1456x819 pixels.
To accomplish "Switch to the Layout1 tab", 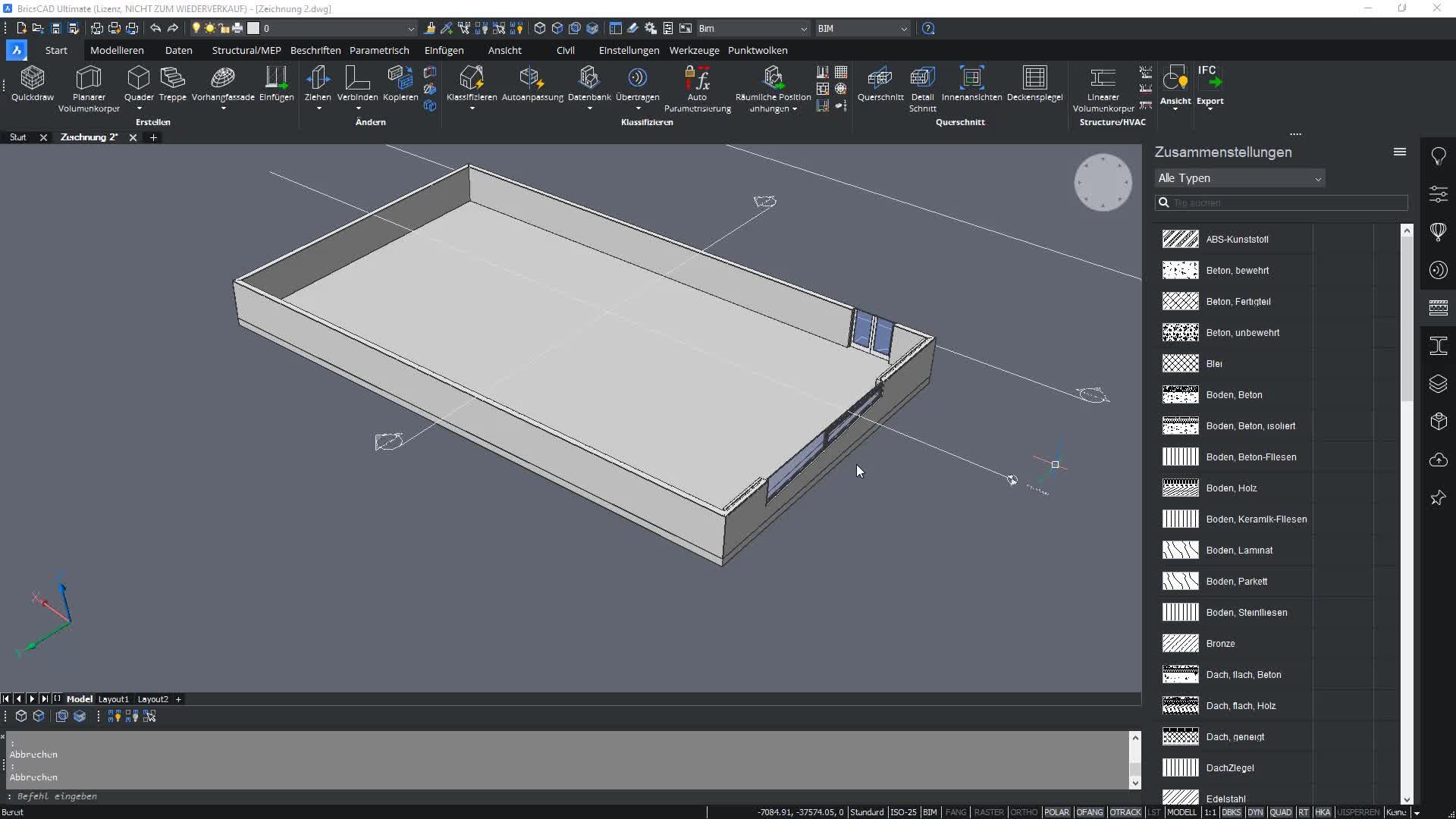I will pos(114,699).
